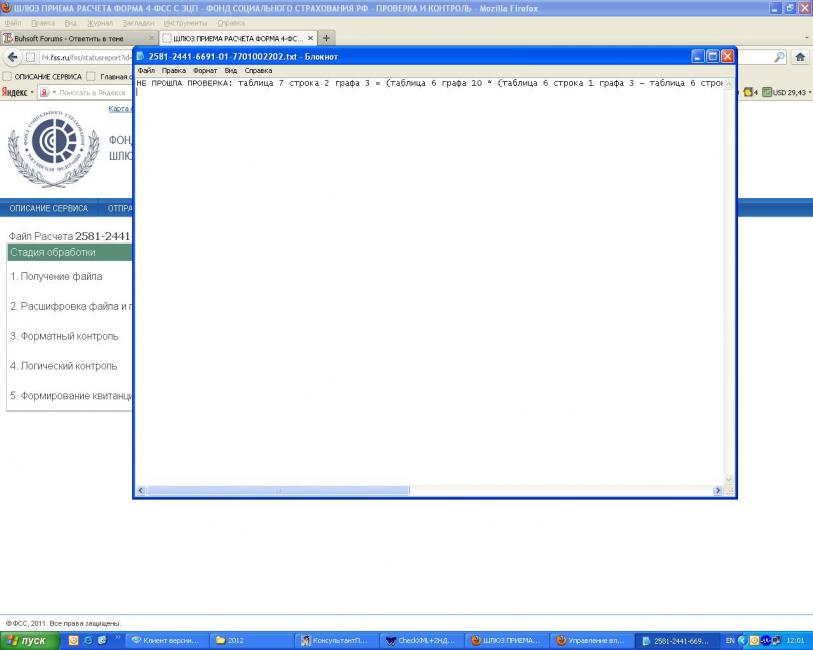Viewport: 813px width, 650px height.
Task: Open the Файл menu in Notepad
Action: point(146,71)
